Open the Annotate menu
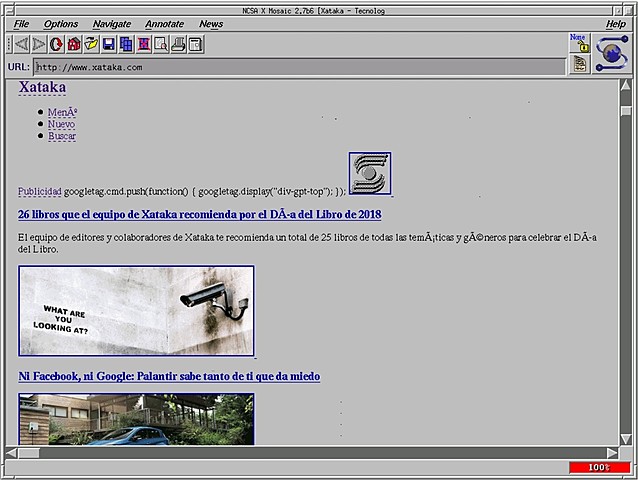638x480 pixels. click(164, 24)
